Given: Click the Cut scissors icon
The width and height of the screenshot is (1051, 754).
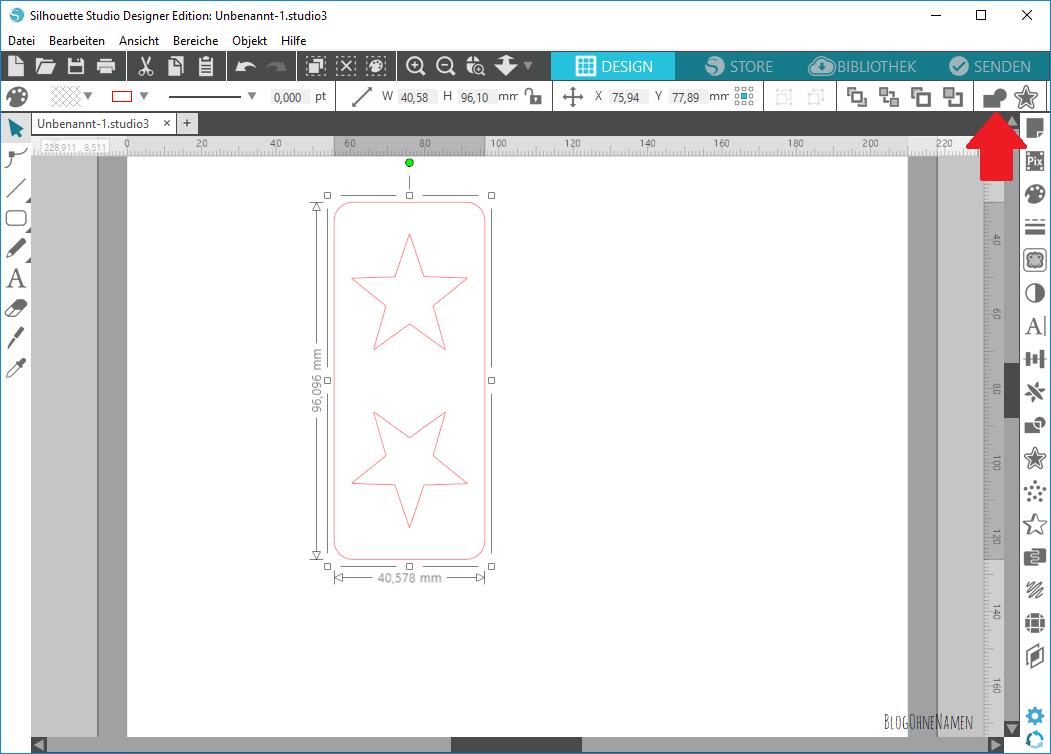Looking at the screenshot, I should [146, 66].
